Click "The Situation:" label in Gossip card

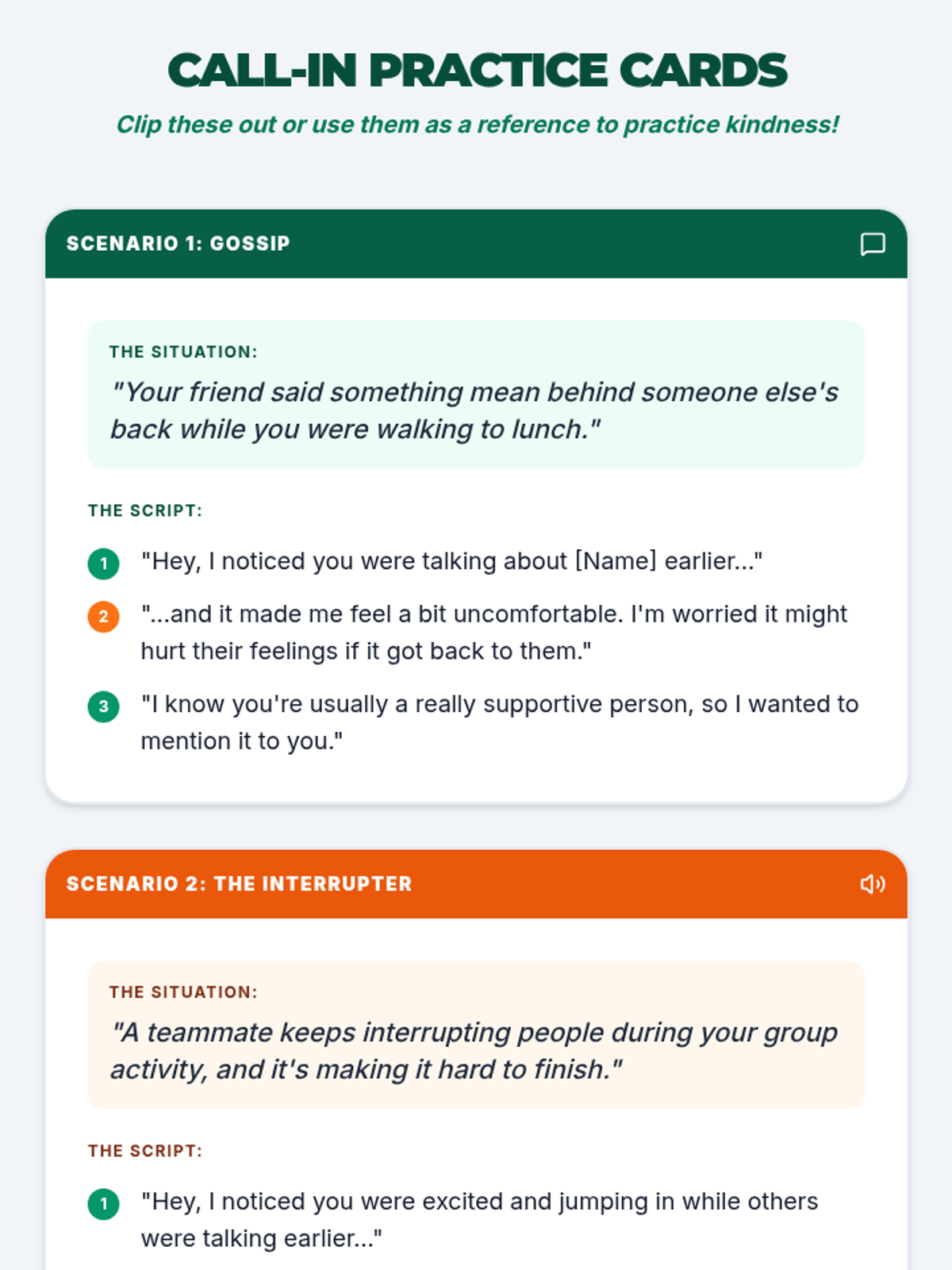tap(183, 352)
